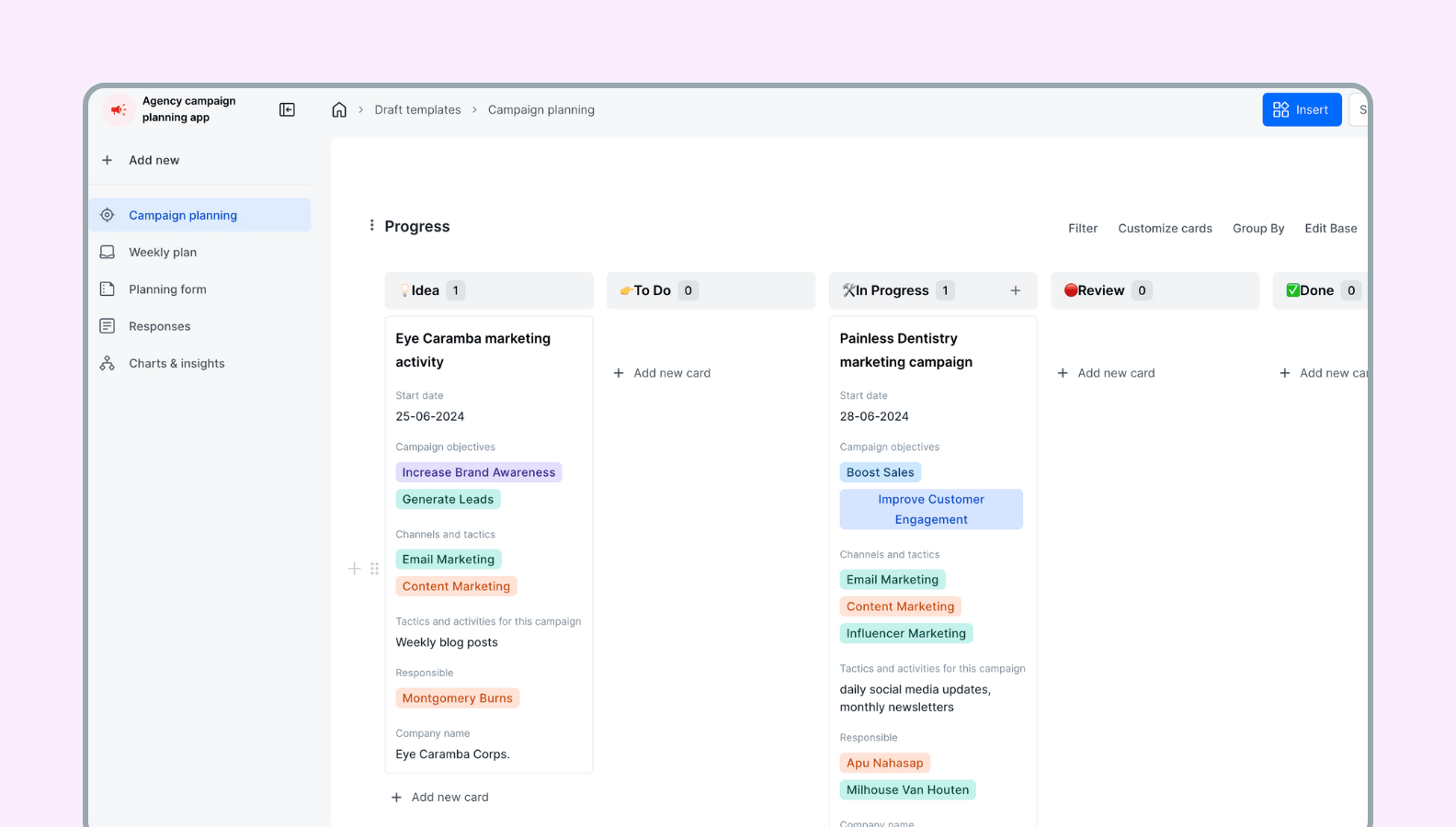Click the 25-06-2024 start date
Image resolution: width=1456 pixels, height=827 pixels.
(x=429, y=416)
